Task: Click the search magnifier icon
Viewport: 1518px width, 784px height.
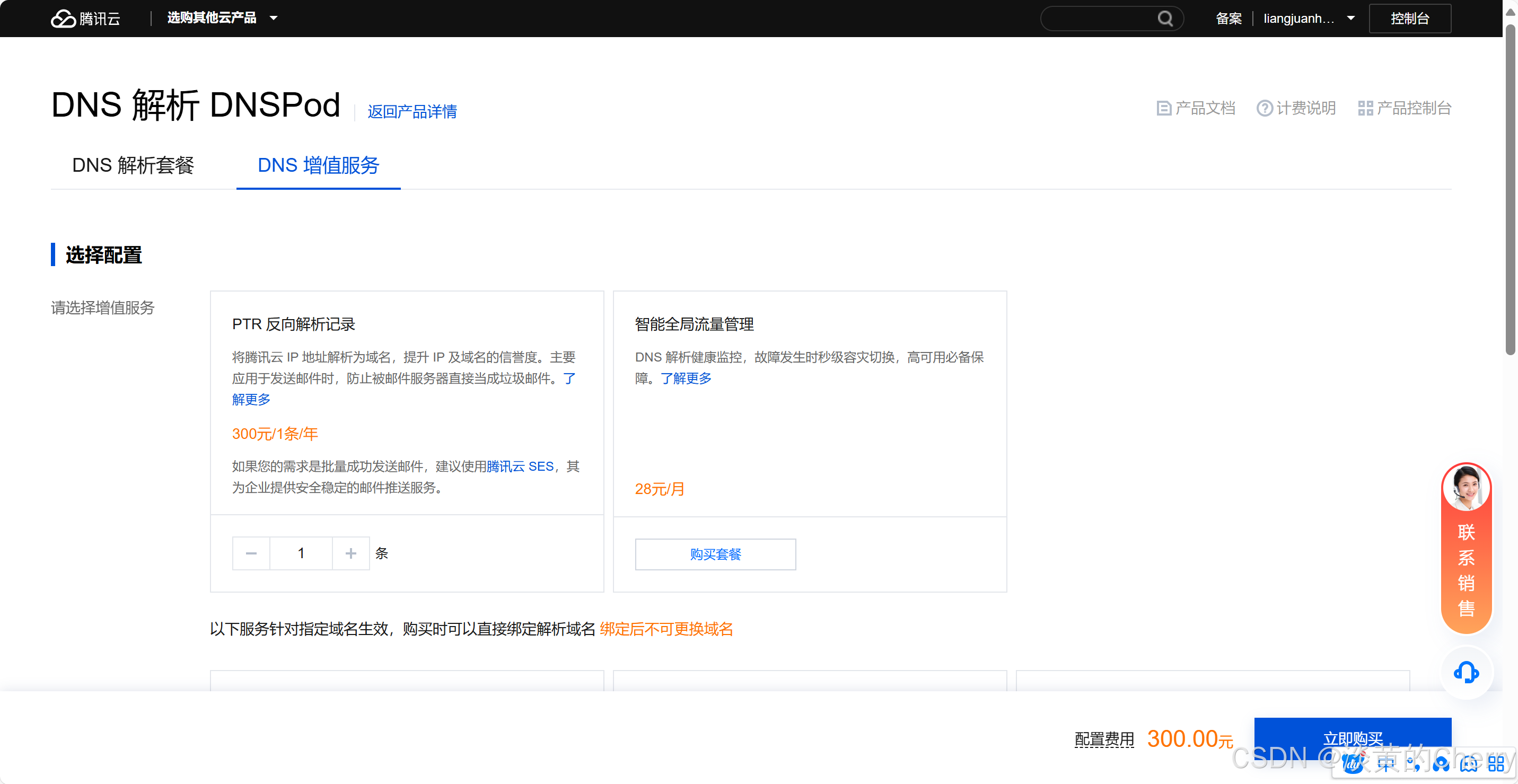Action: coord(1164,18)
